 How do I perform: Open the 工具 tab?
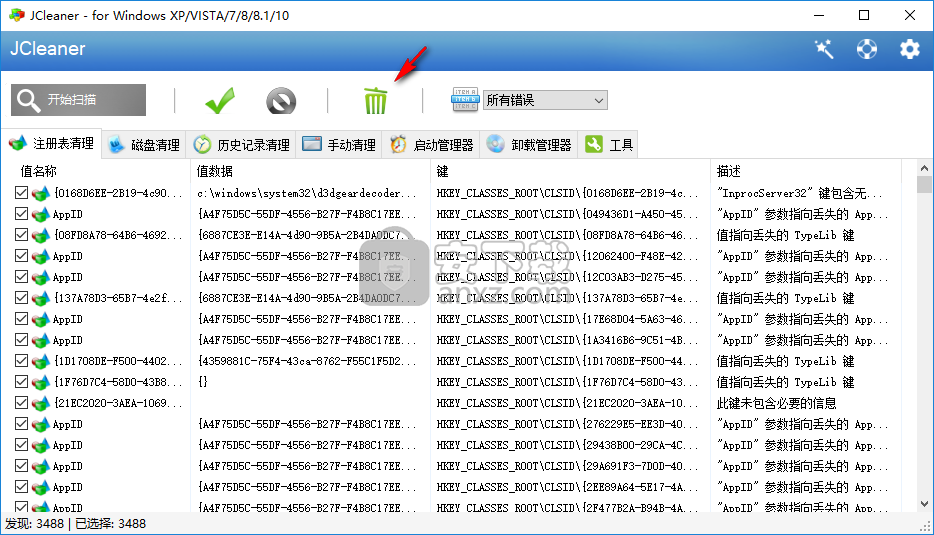pyautogui.click(x=608, y=145)
